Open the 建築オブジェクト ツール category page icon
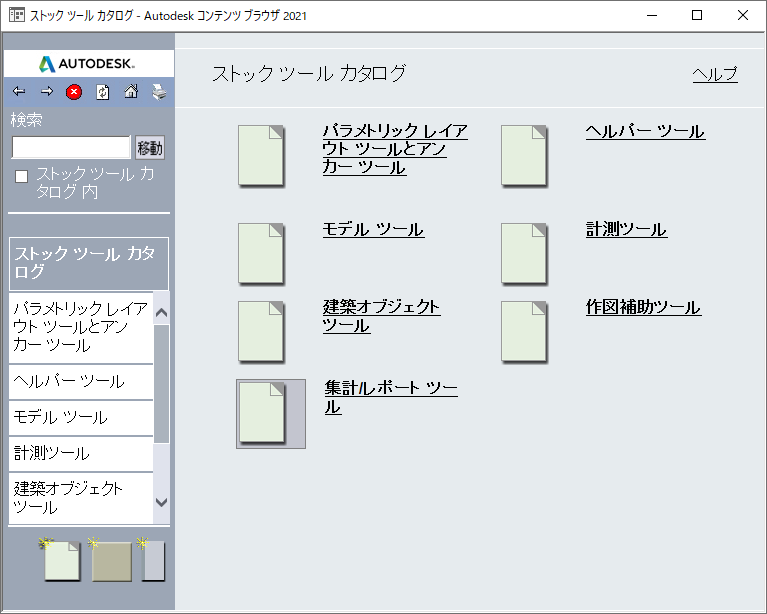Image resolution: width=767 pixels, height=614 pixels. click(x=261, y=332)
